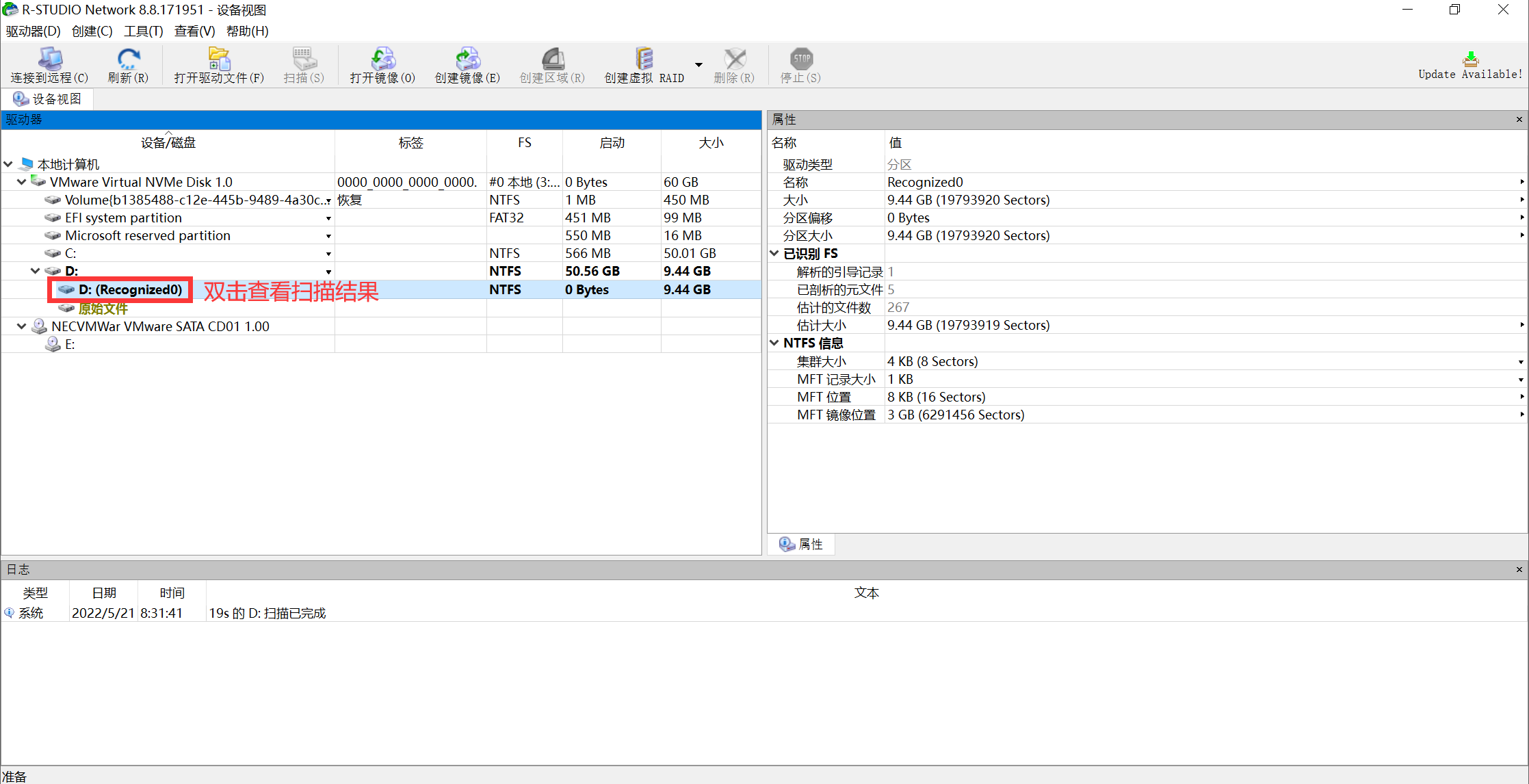Image resolution: width=1529 pixels, height=784 pixels.
Task: Select the D: (Recognized0) tree row
Action: click(381, 289)
